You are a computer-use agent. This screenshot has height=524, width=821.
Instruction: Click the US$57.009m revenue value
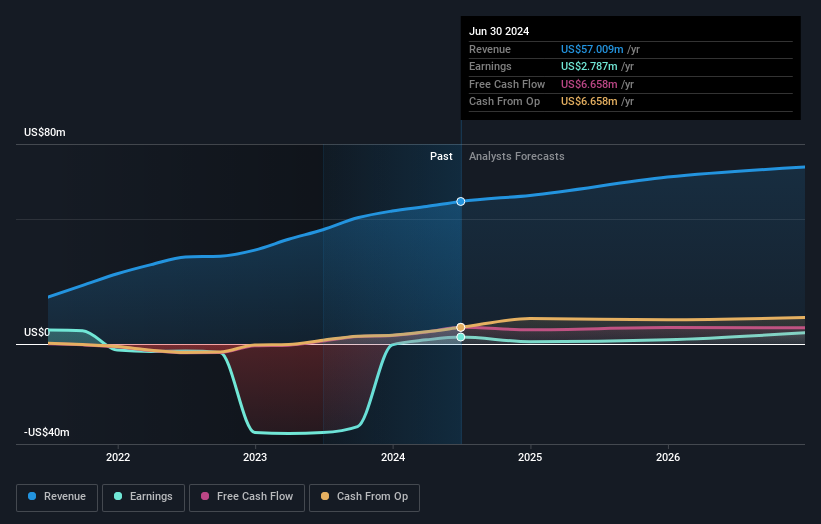(x=592, y=49)
